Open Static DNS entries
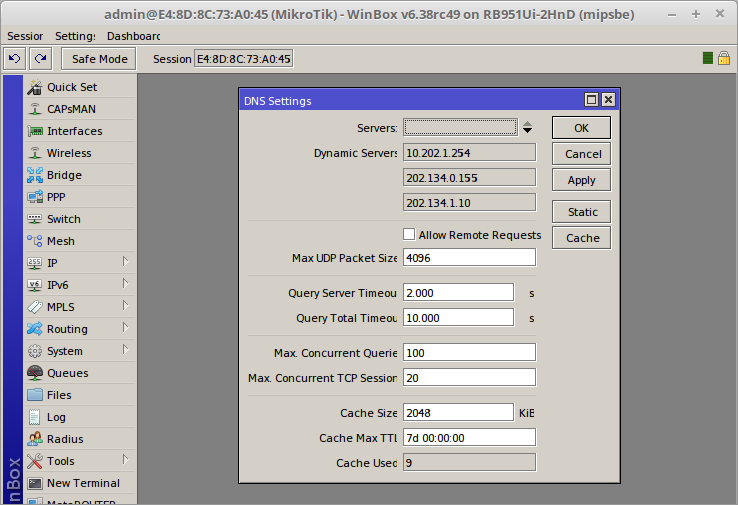Image resolution: width=738 pixels, height=505 pixels. point(581,212)
